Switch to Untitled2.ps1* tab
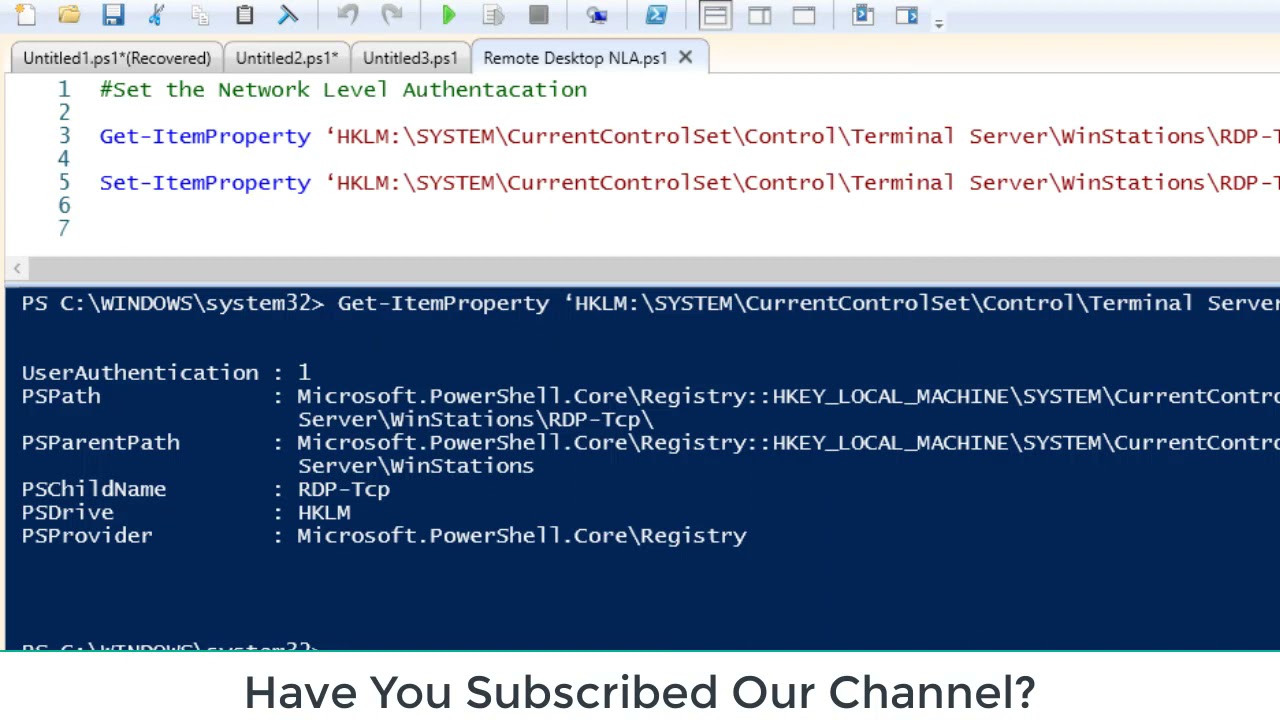Viewport: 1280px width, 720px height. coord(287,58)
